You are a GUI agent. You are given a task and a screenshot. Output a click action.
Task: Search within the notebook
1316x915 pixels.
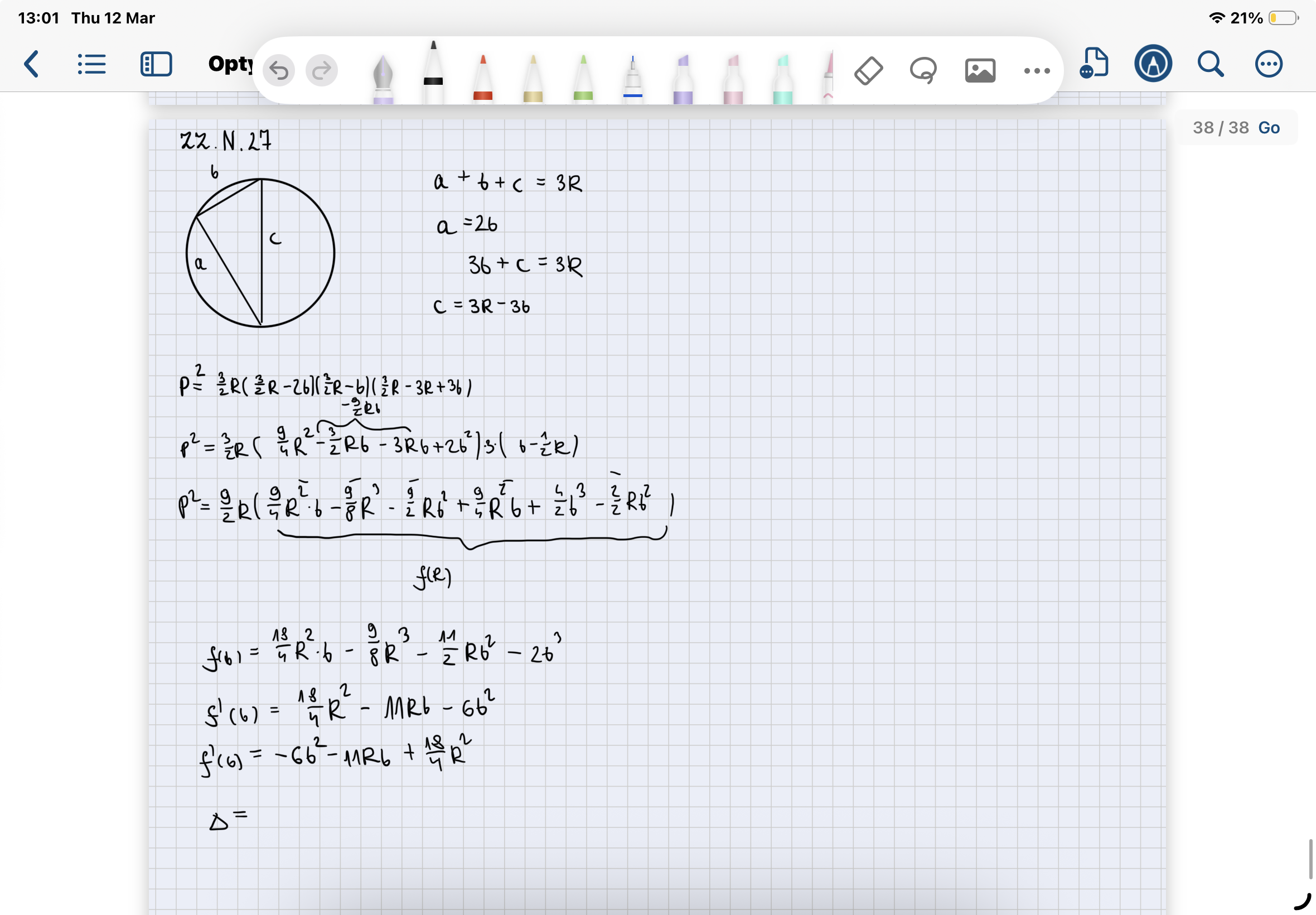1211,64
